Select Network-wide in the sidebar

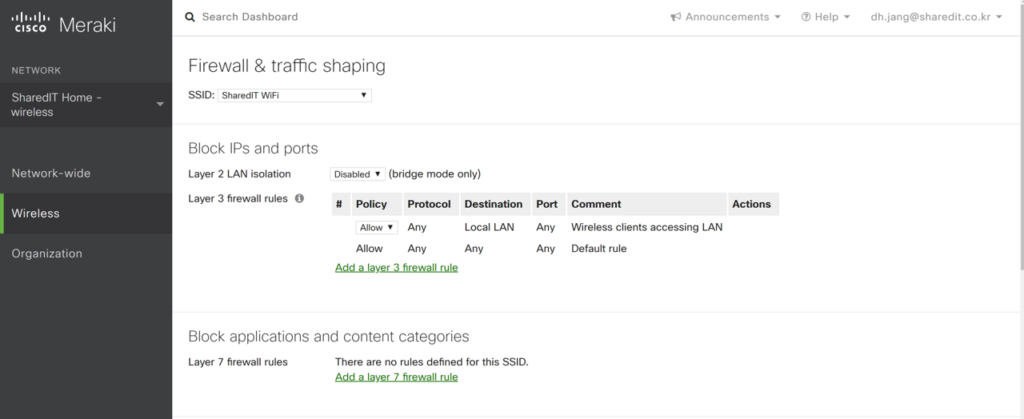click(51, 173)
